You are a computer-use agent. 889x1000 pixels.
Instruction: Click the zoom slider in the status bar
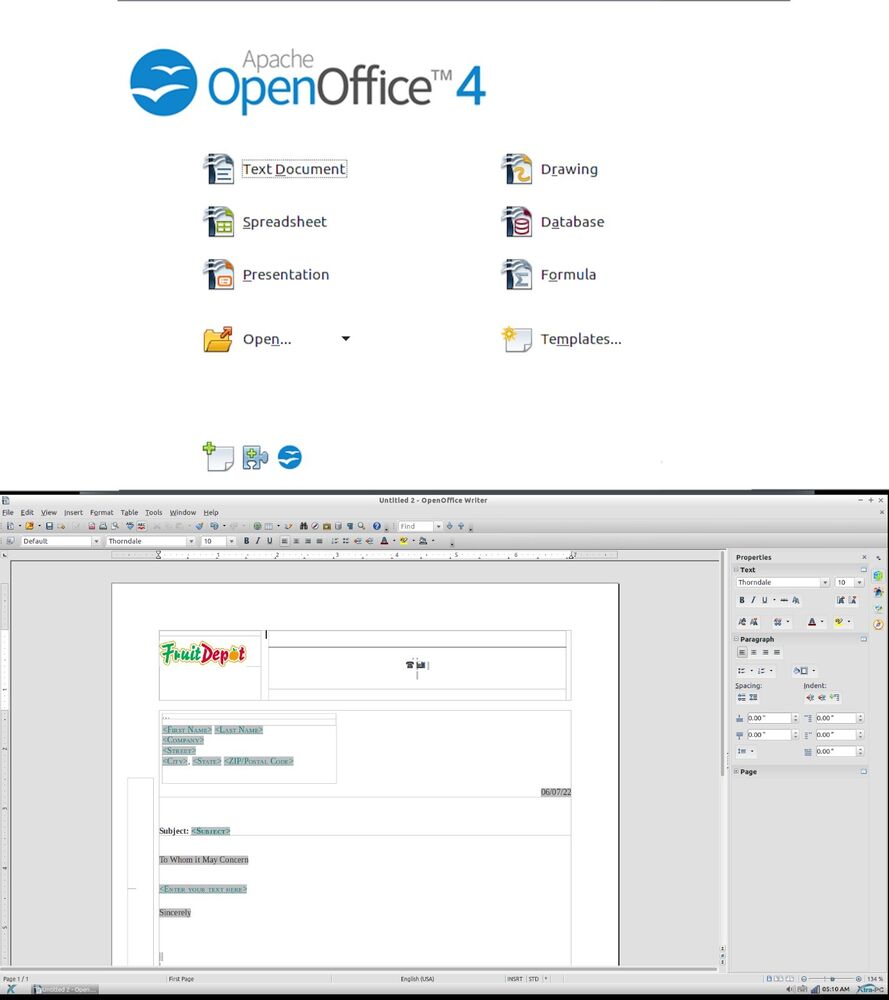click(832, 979)
